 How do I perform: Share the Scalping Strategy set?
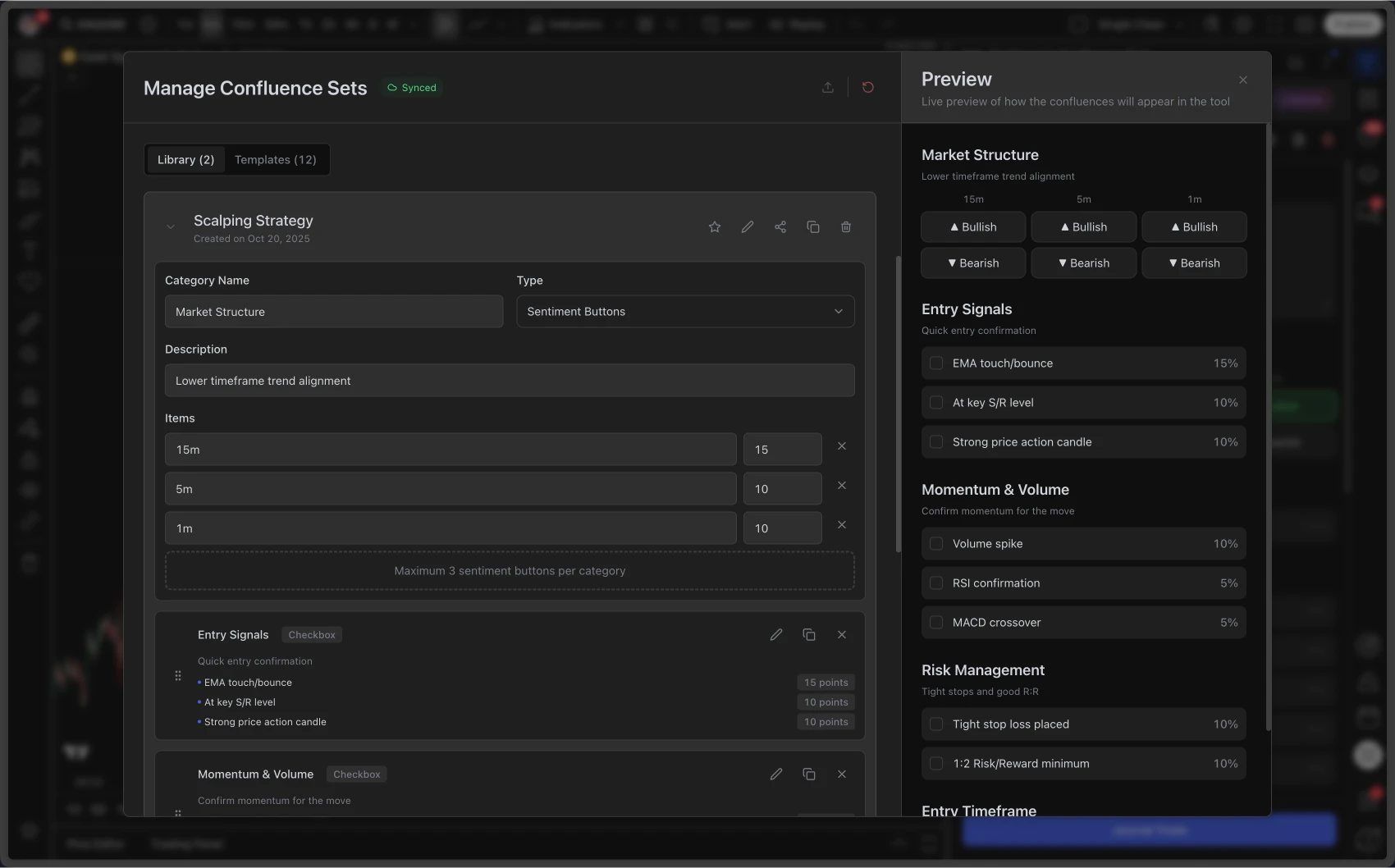pyautogui.click(x=780, y=226)
